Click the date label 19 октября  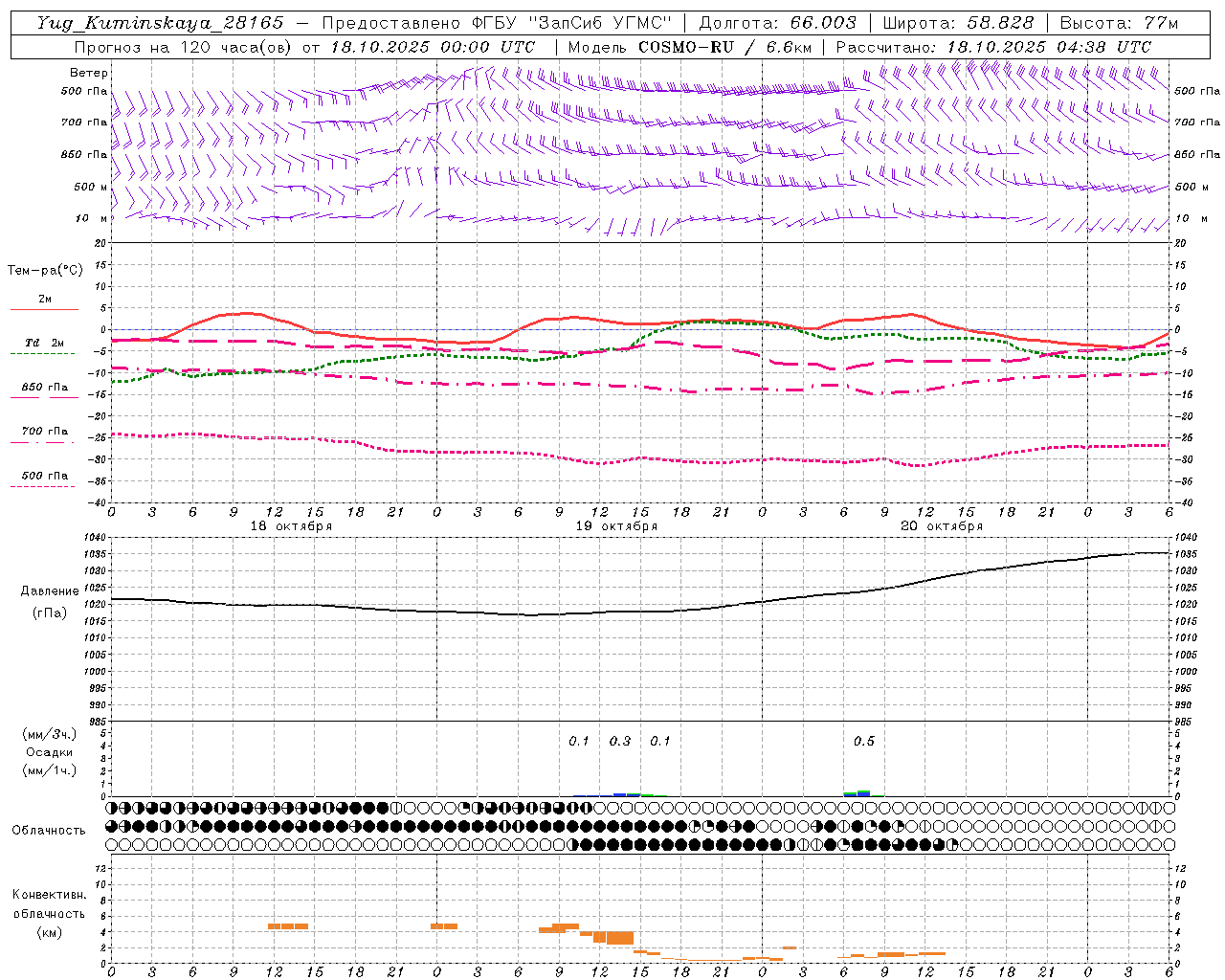[x=616, y=526]
